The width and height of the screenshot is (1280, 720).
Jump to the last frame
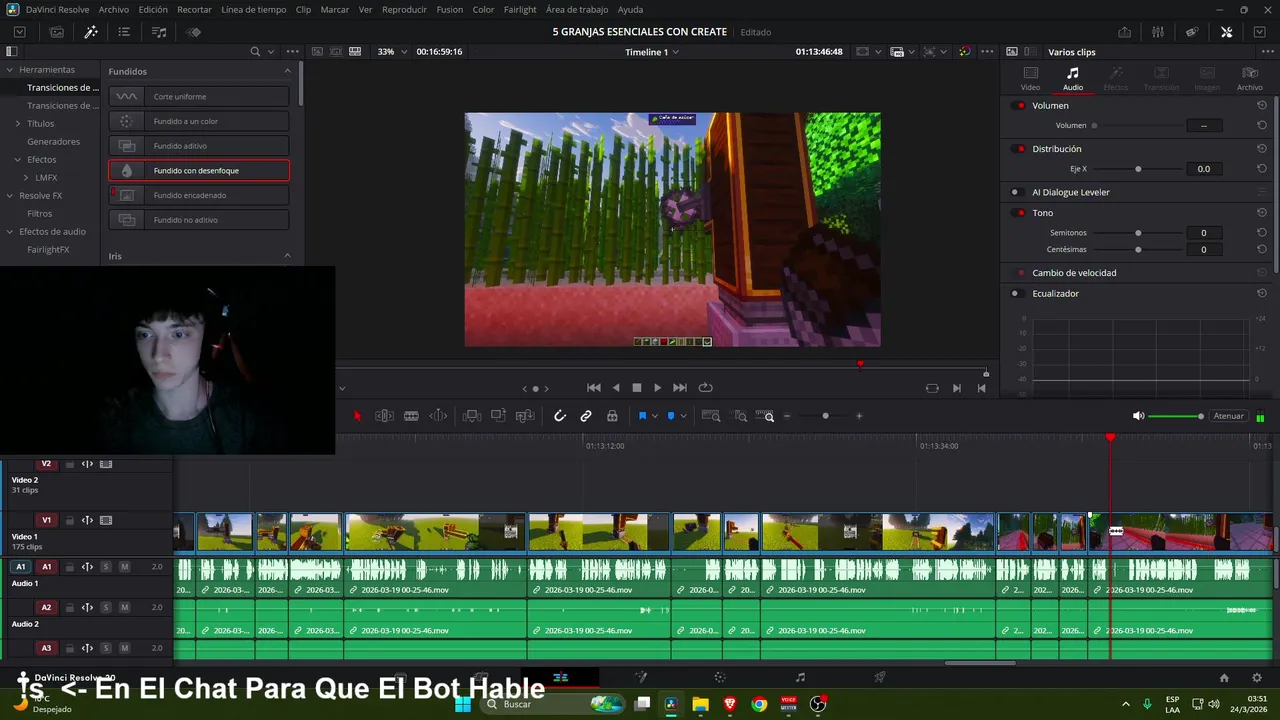(x=680, y=388)
